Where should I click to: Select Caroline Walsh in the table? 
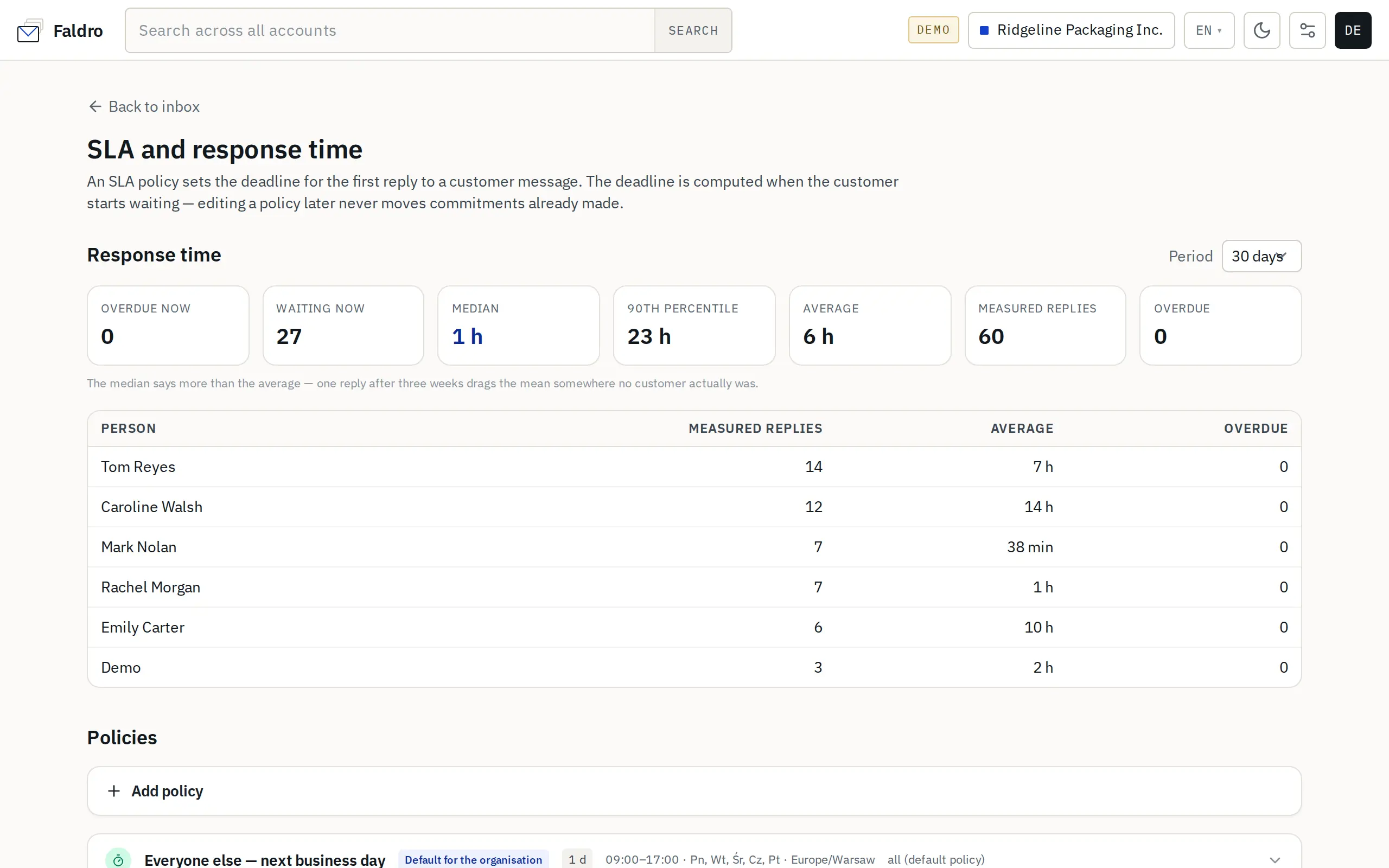coord(151,507)
